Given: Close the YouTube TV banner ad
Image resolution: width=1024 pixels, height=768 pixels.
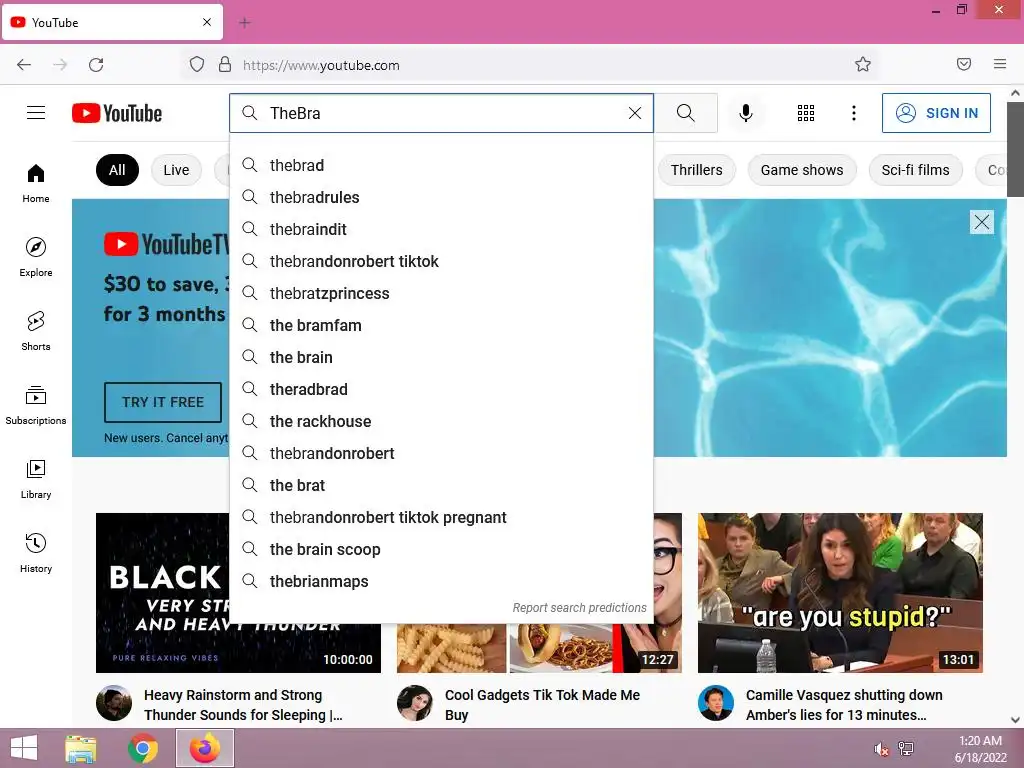Looking at the screenshot, I should [x=982, y=222].
